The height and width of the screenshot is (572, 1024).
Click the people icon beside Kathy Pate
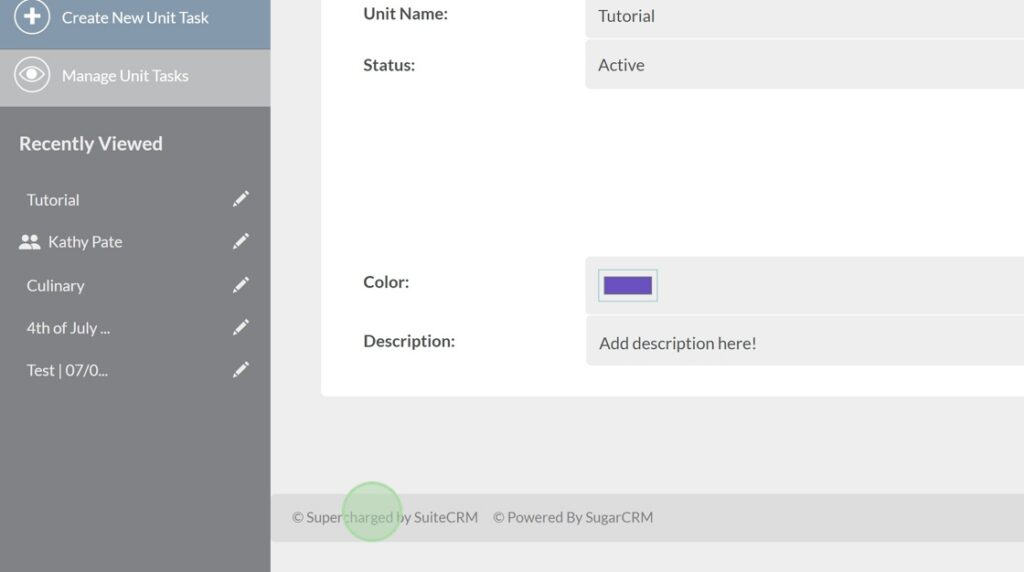tap(30, 242)
